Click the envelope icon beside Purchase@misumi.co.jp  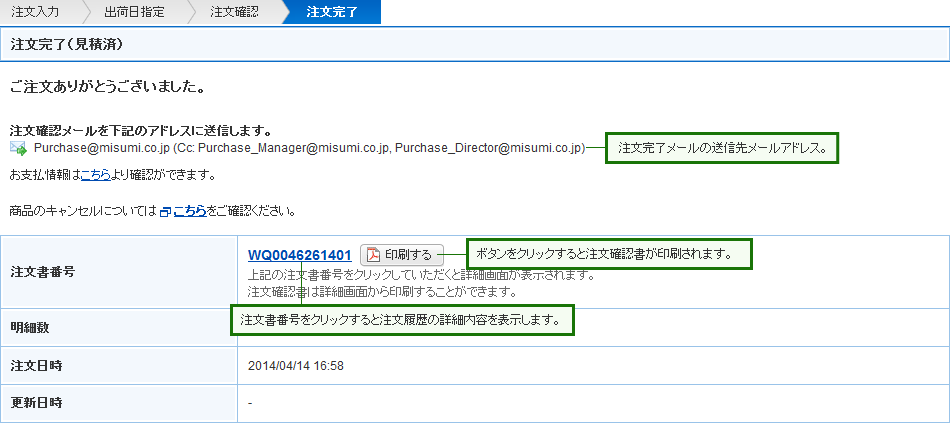[x=18, y=148]
